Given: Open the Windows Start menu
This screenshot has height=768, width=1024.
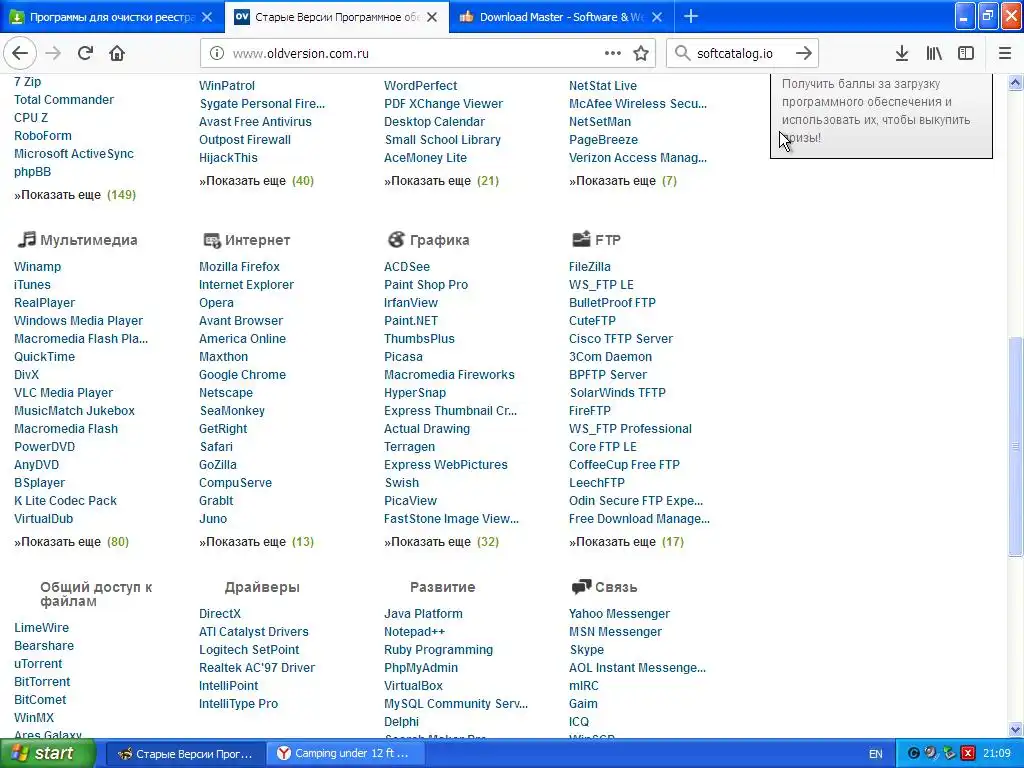Looking at the screenshot, I should tap(48, 754).
